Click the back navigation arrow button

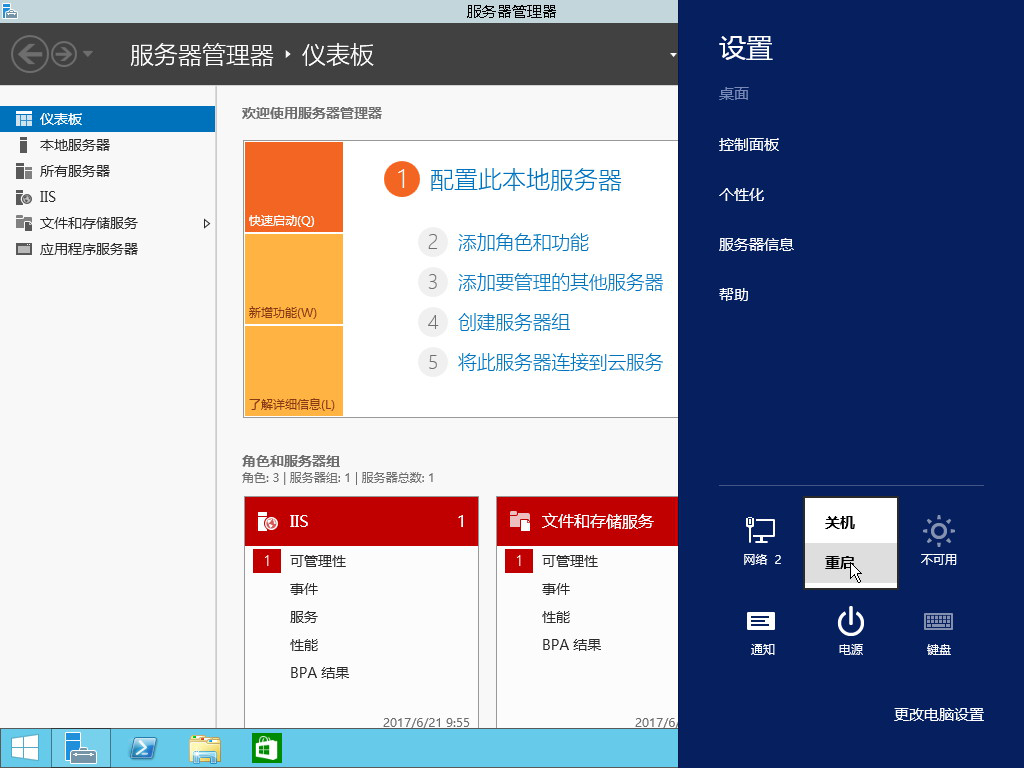coord(30,53)
